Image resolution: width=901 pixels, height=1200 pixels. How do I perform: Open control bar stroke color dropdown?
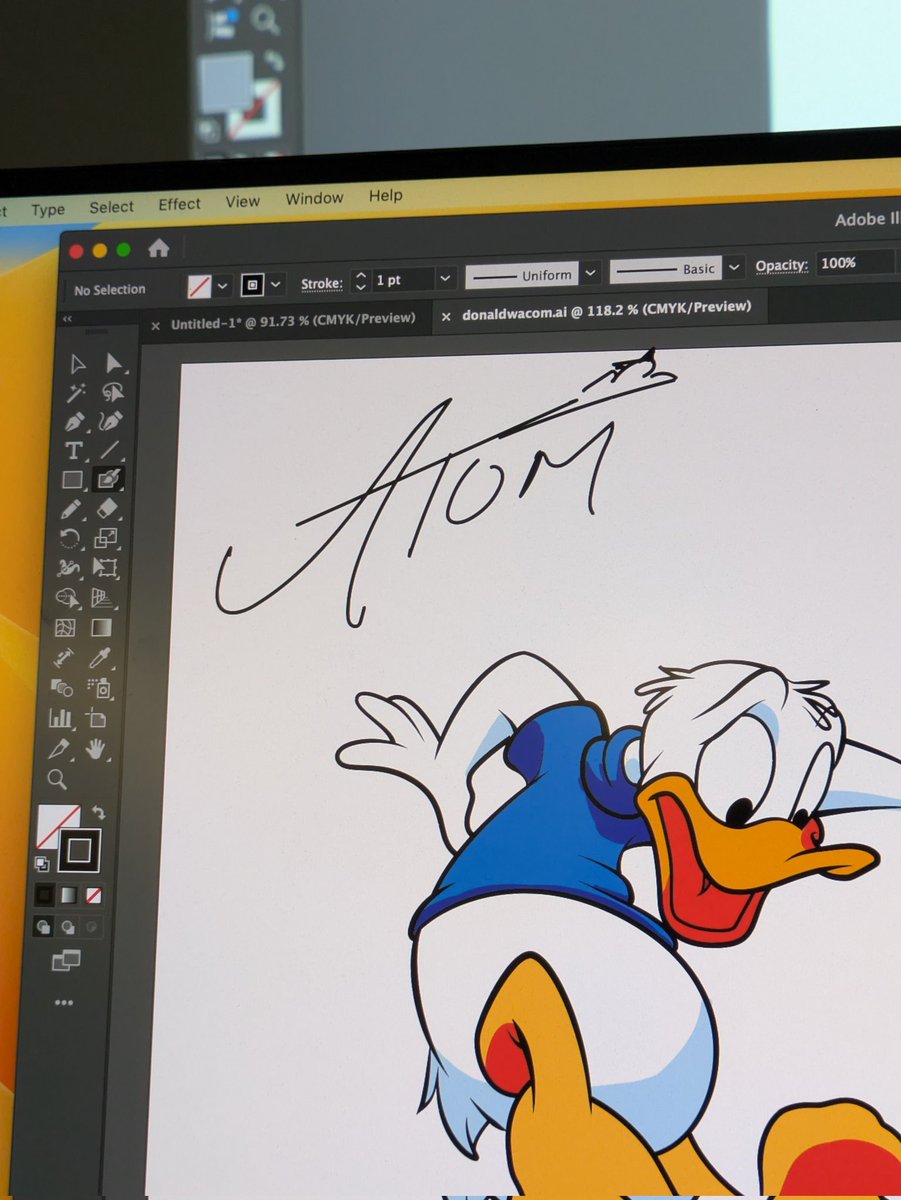[276, 284]
